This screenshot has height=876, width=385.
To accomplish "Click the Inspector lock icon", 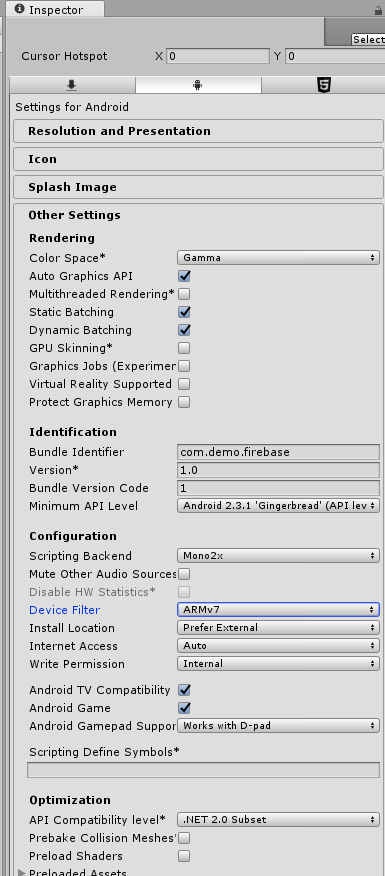I will coord(378,10).
